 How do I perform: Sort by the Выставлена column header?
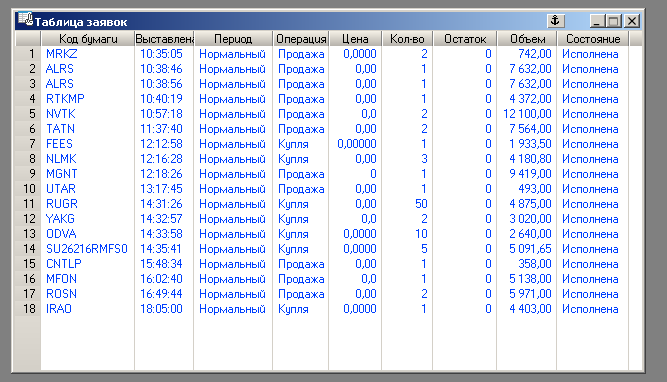[164, 39]
